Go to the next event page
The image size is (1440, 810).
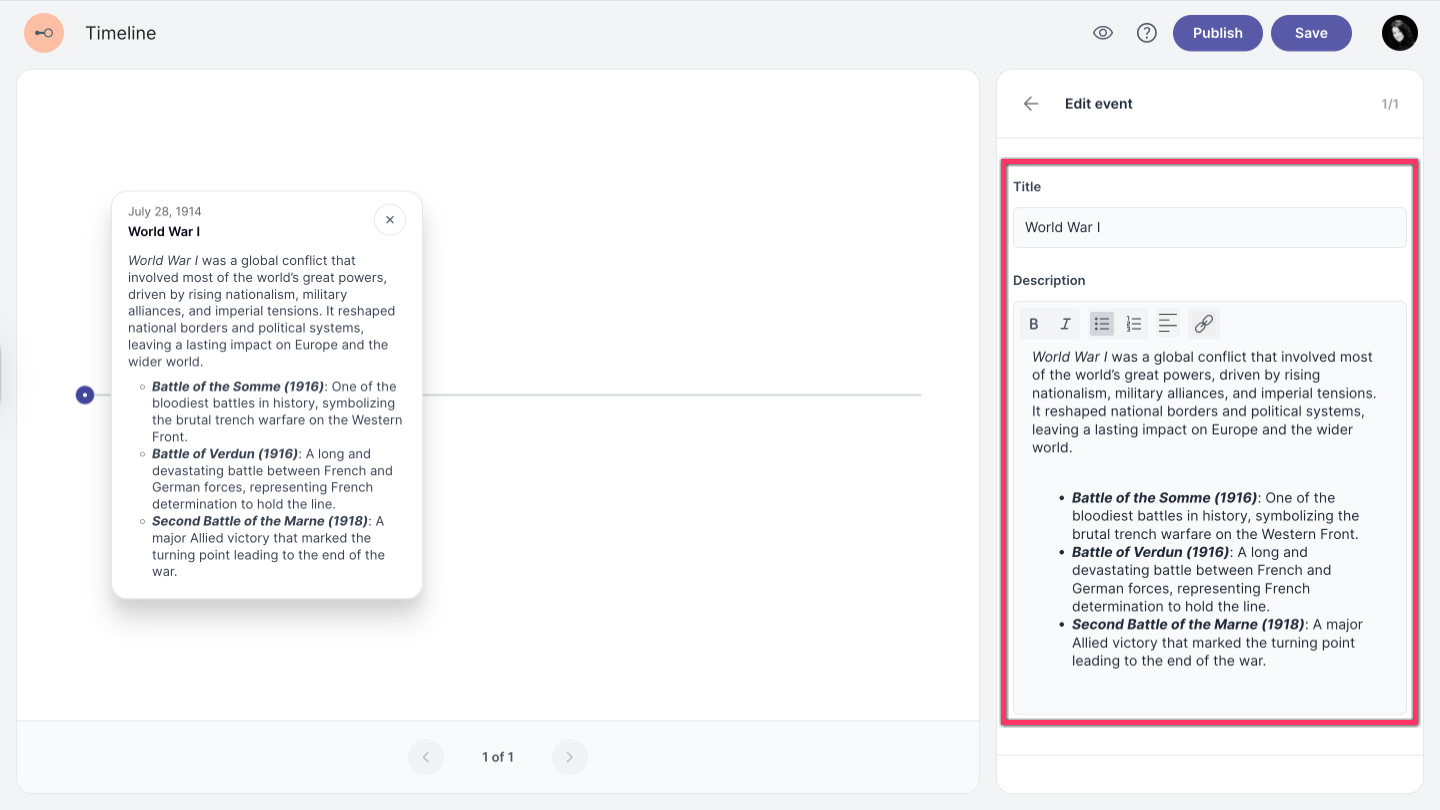[x=570, y=757]
